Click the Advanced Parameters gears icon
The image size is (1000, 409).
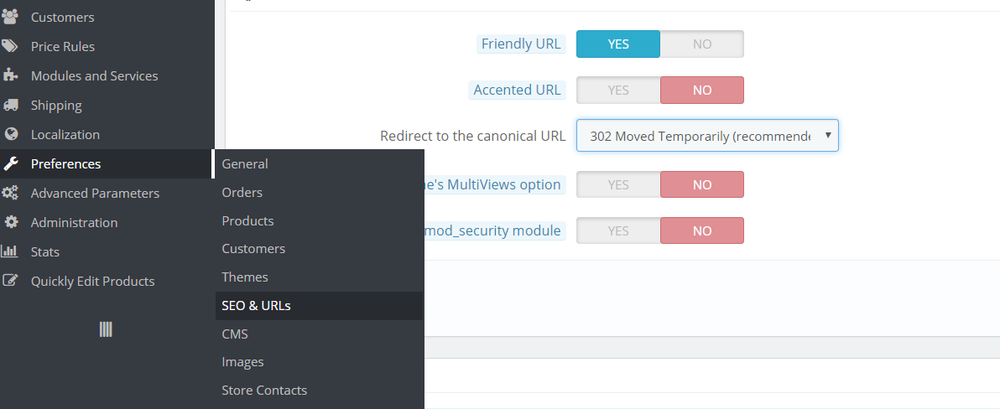point(11,193)
